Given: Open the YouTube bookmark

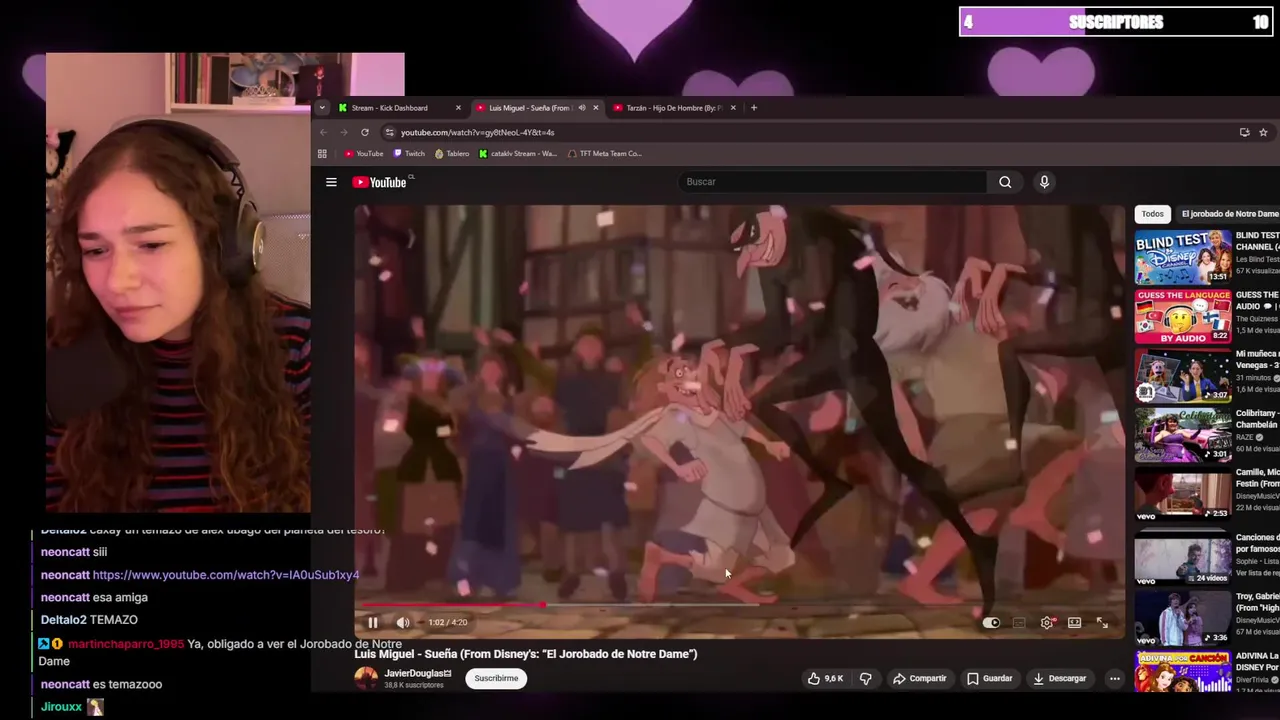Looking at the screenshot, I should 364,154.
